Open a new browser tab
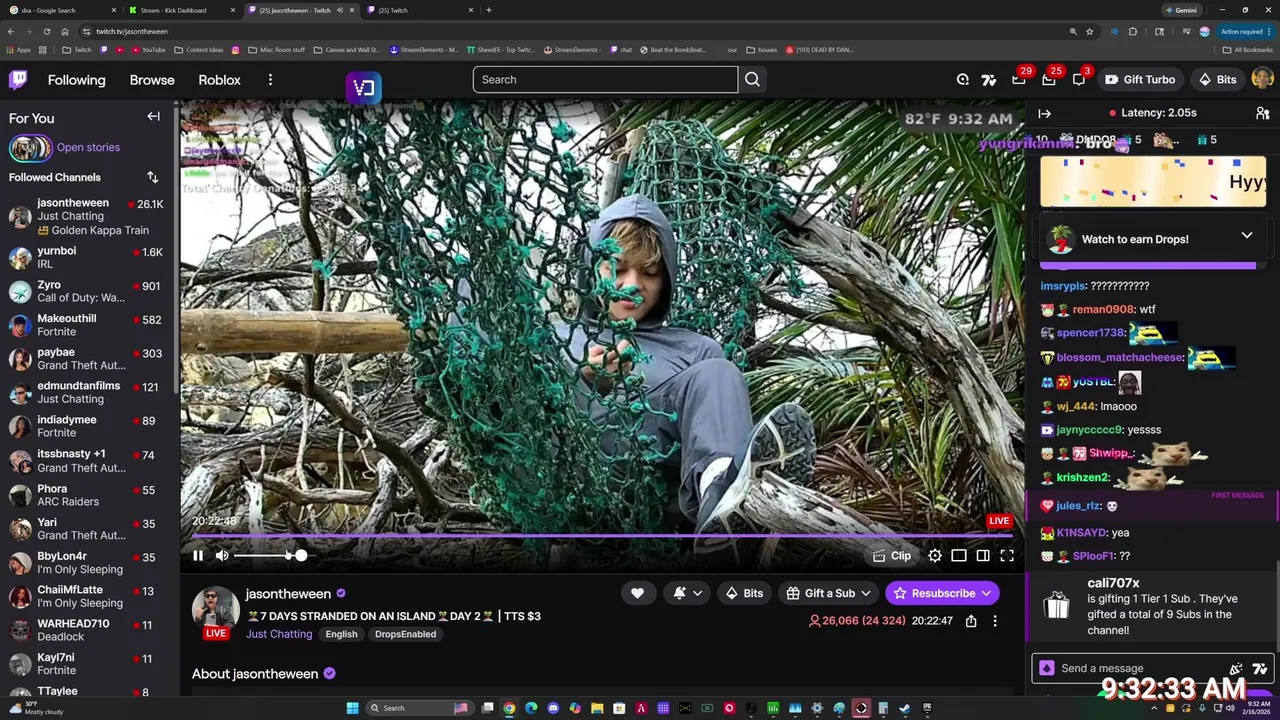 coord(488,10)
